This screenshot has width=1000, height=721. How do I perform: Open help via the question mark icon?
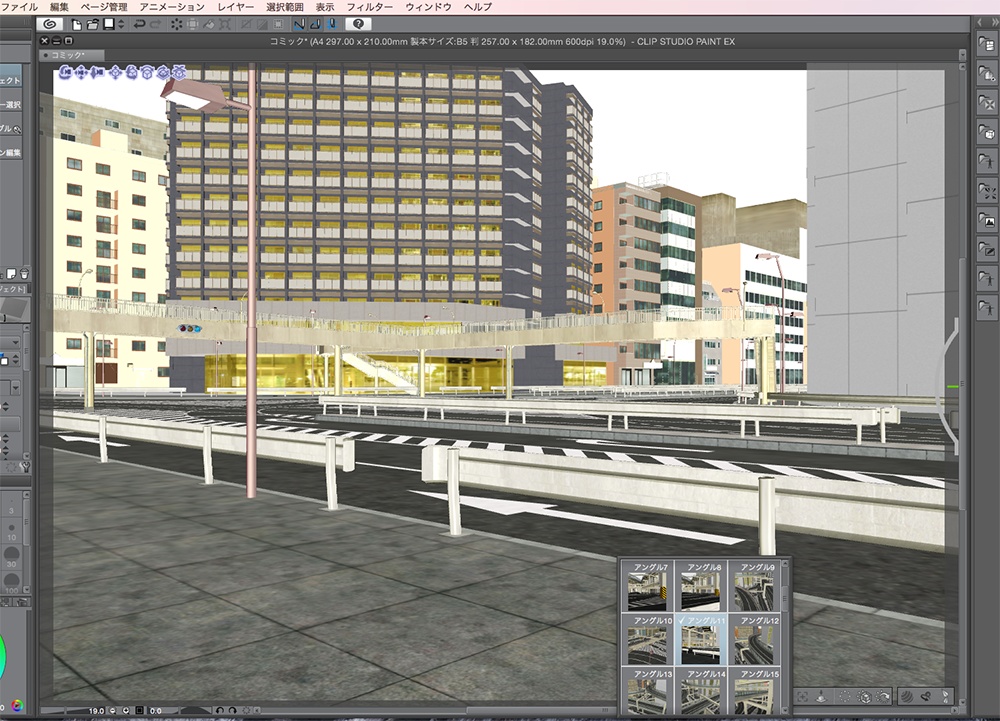coord(356,23)
